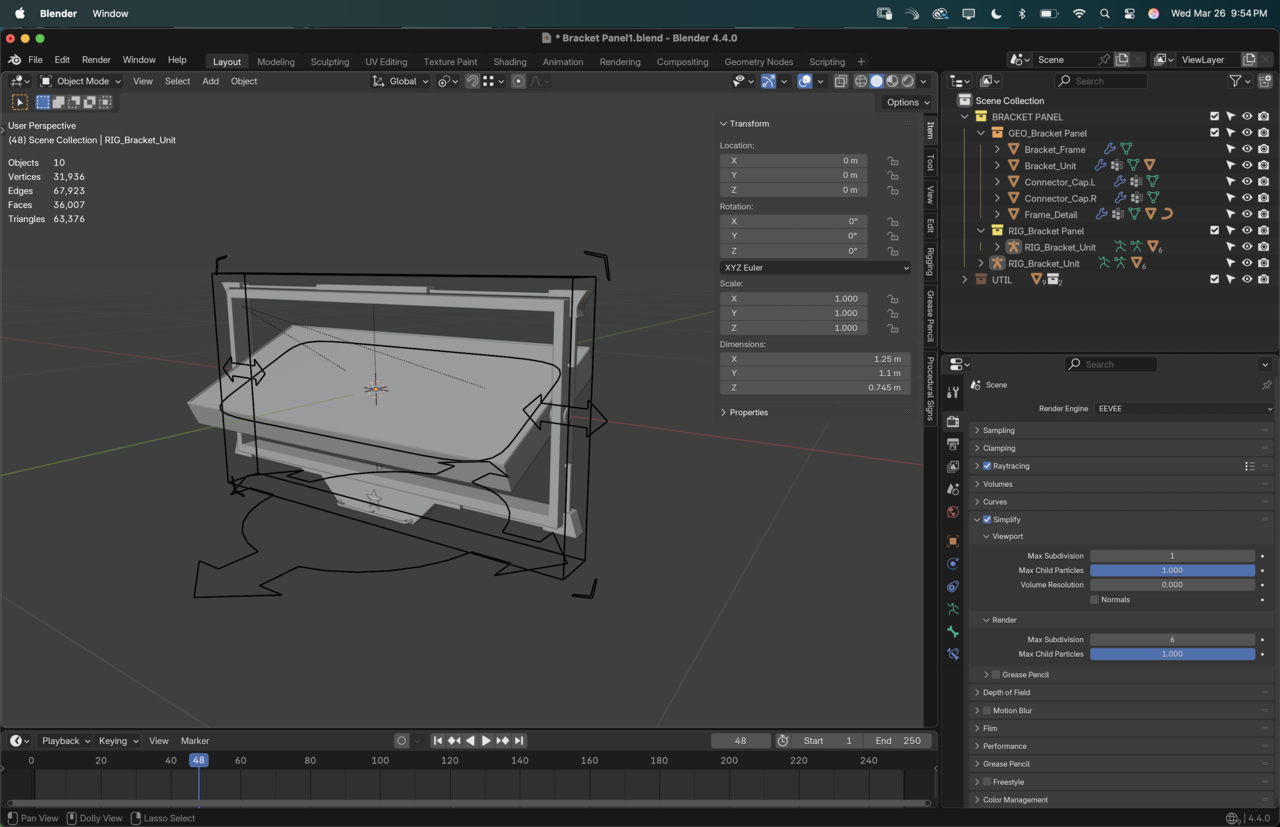
Task: Open the viewport Add menu
Action: pyautogui.click(x=210, y=81)
